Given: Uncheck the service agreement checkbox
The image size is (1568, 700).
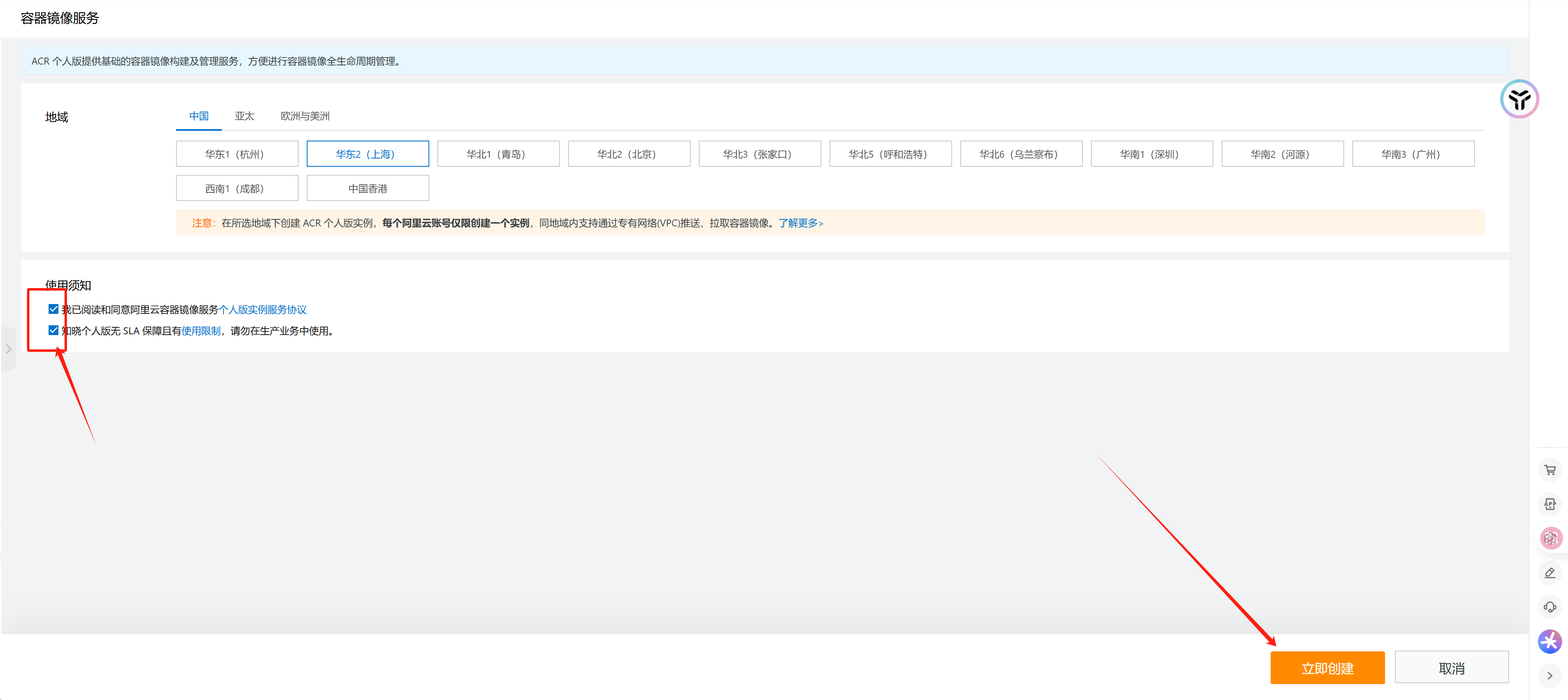Looking at the screenshot, I should tap(54, 309).
